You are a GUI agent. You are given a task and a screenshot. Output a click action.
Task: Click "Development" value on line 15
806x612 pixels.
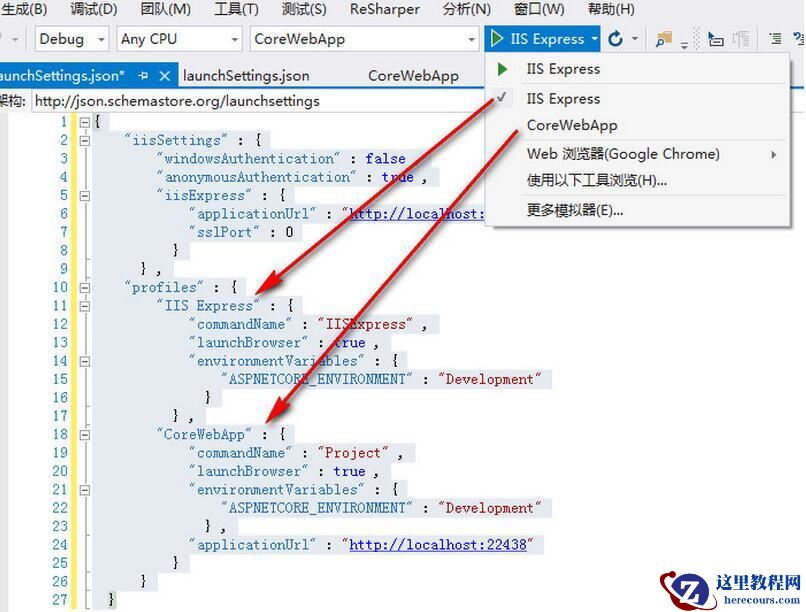489,379
